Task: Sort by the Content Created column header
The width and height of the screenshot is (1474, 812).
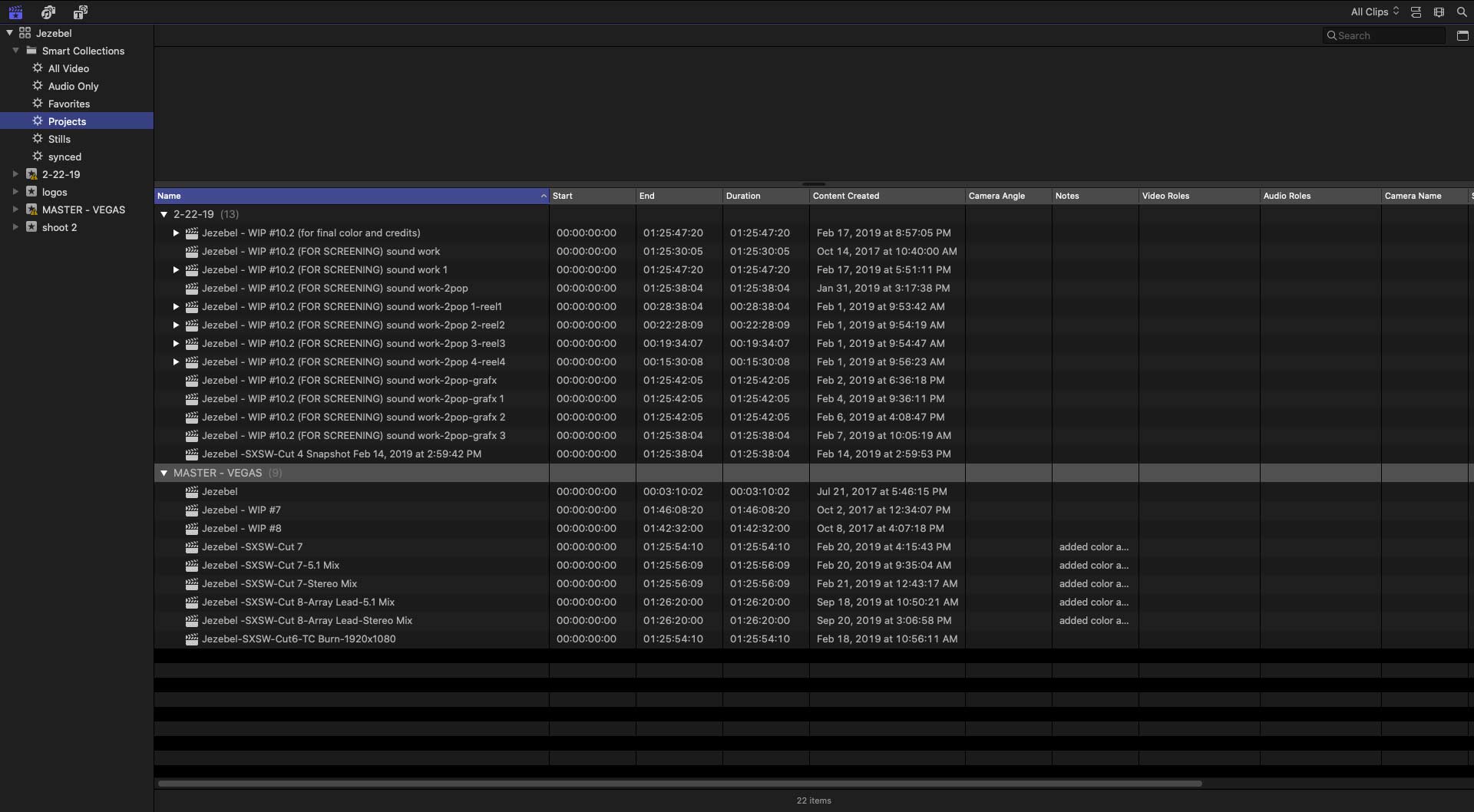Action: point(887,196)
